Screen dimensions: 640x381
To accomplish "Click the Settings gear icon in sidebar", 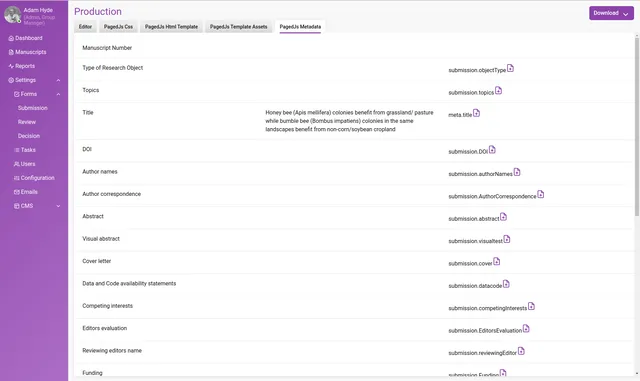I will click(x=11, y=80).
